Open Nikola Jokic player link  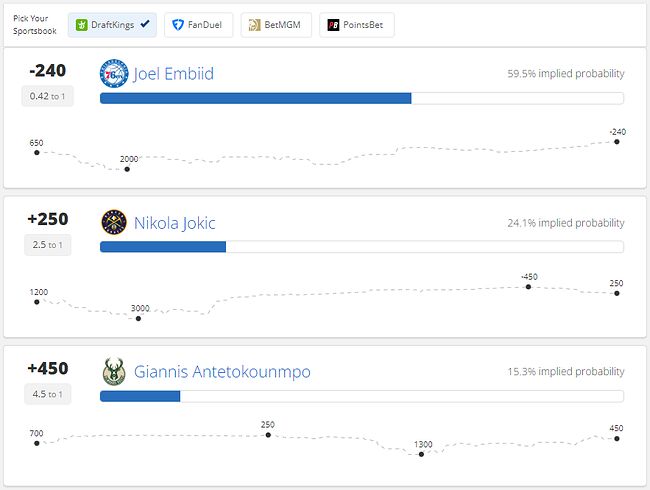point(175,223)
